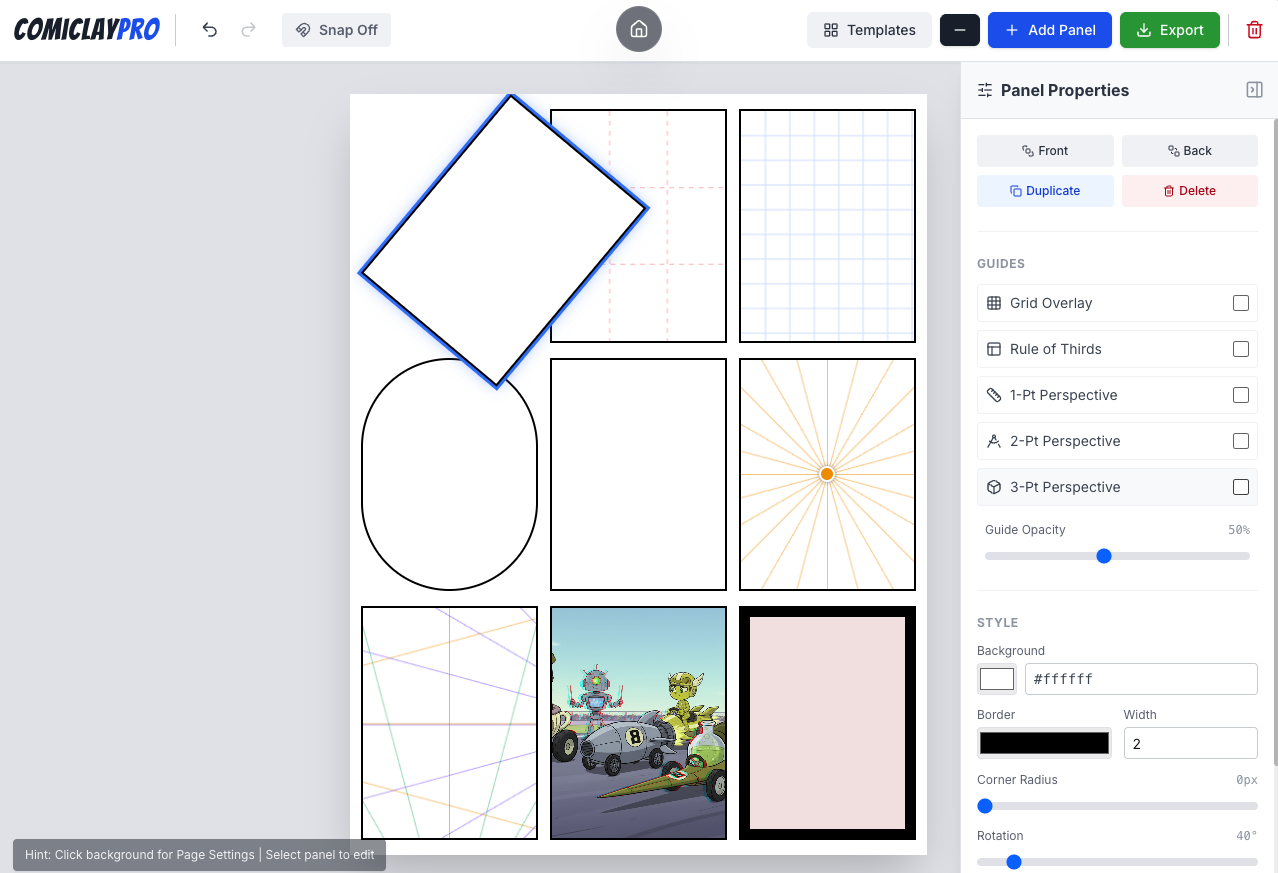Click the red trash icon in toolbar
1278x873 pixels.
(1254, 30)
